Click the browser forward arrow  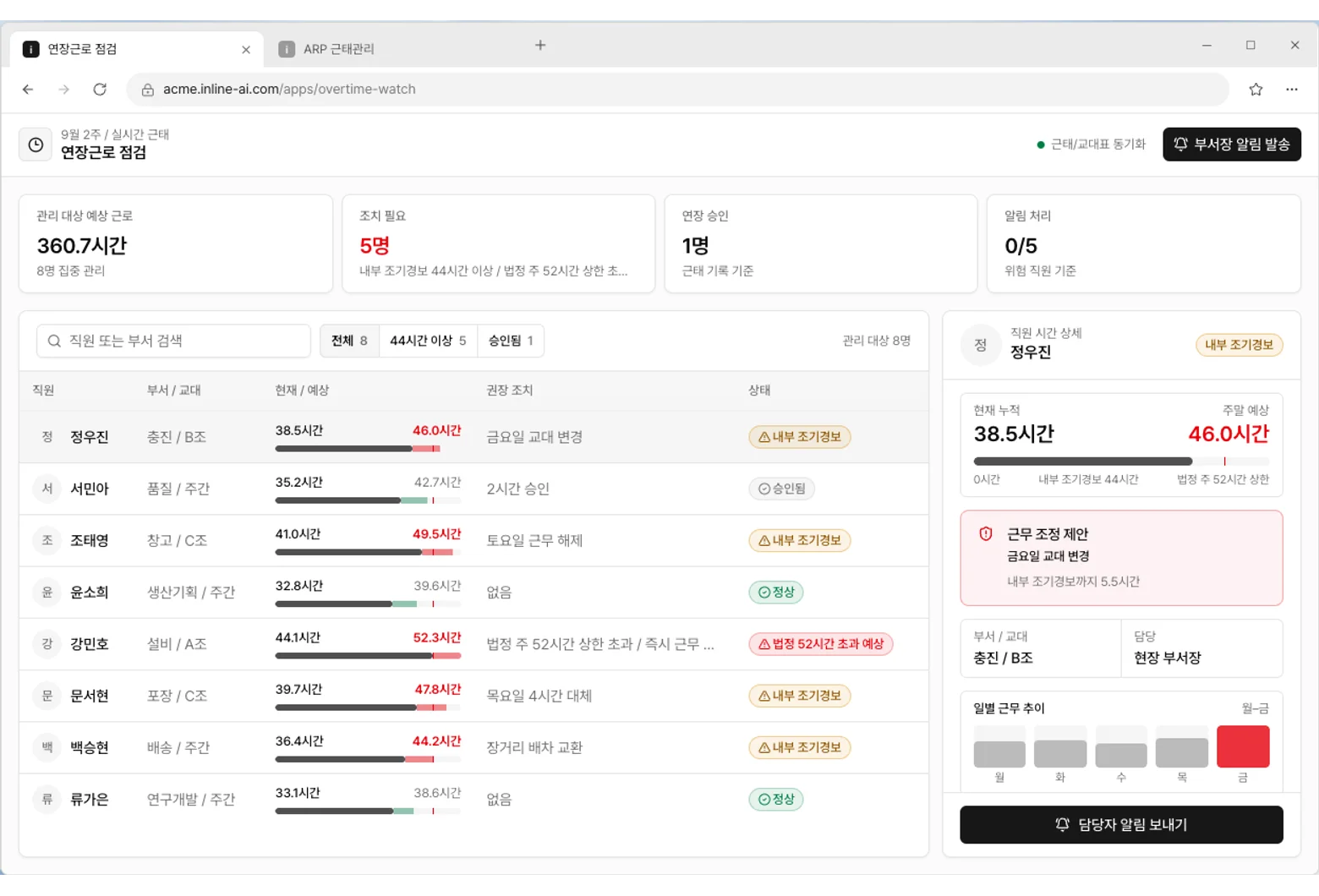coord(63,89)
